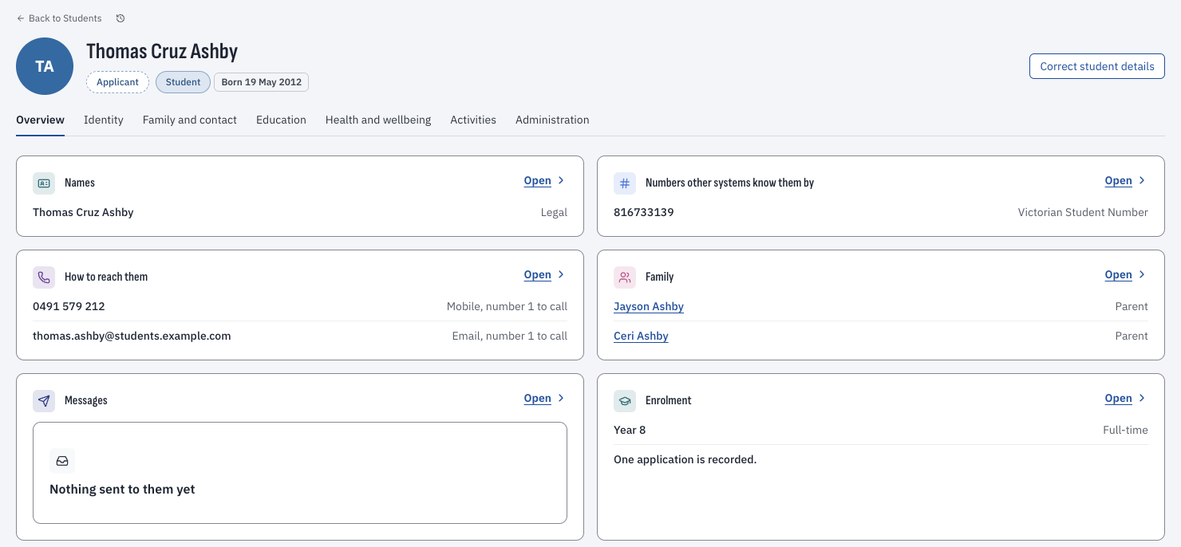Click the hash icon for Numbers card
The height and width of the screenshot is (547, 1181).
[x=624, y=183]
